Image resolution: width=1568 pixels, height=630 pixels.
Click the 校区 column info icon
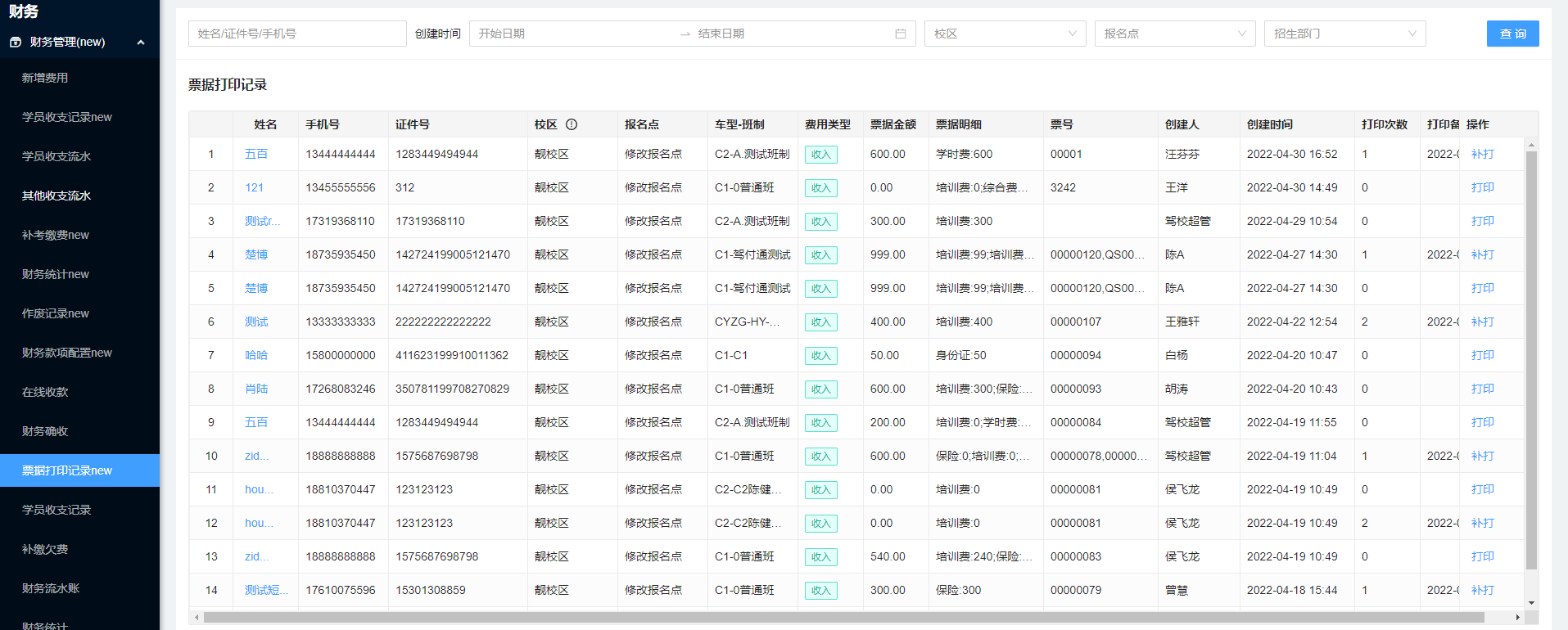coord(572,124)
